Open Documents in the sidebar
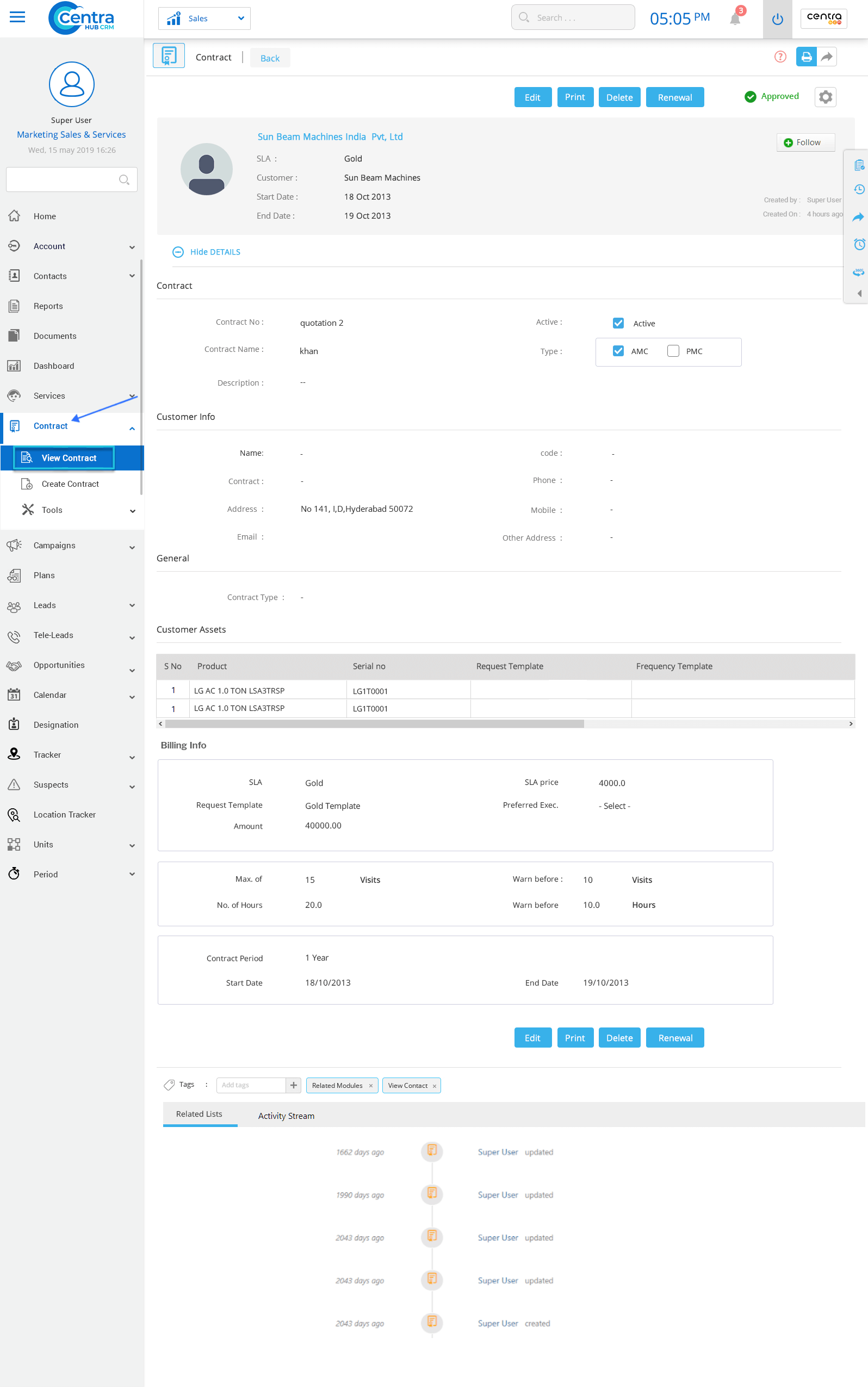 pyautogui.click(x=54, y=336)
